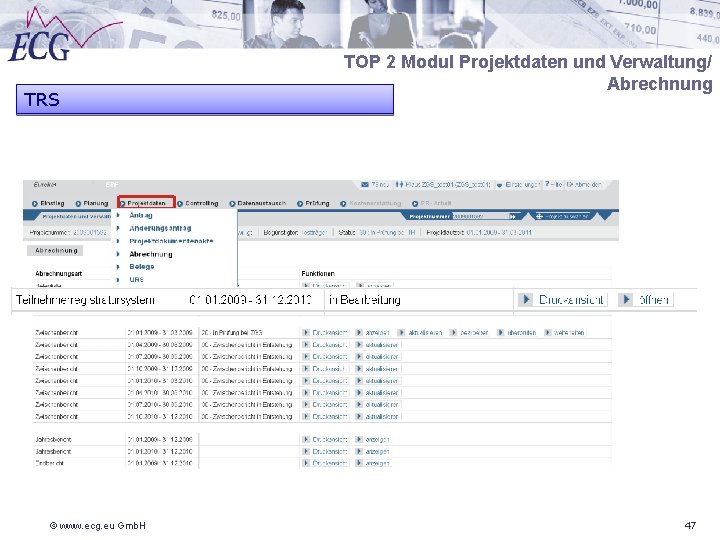
Task: Click Druckansicht for Zwischenbericht 01.10.2009 - 31.12.2009
Action: tap(325, 368)
